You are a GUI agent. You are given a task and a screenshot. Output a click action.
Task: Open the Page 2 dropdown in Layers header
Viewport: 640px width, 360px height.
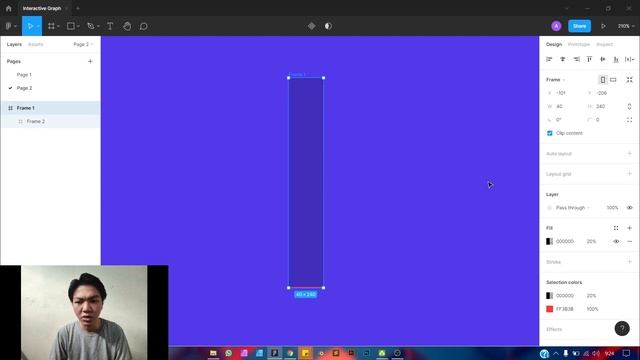83,44
